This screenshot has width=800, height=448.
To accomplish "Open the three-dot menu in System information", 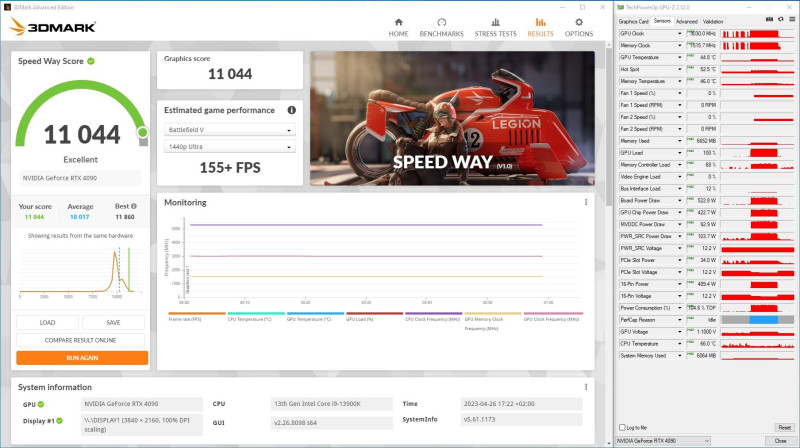I will point(586,387).
